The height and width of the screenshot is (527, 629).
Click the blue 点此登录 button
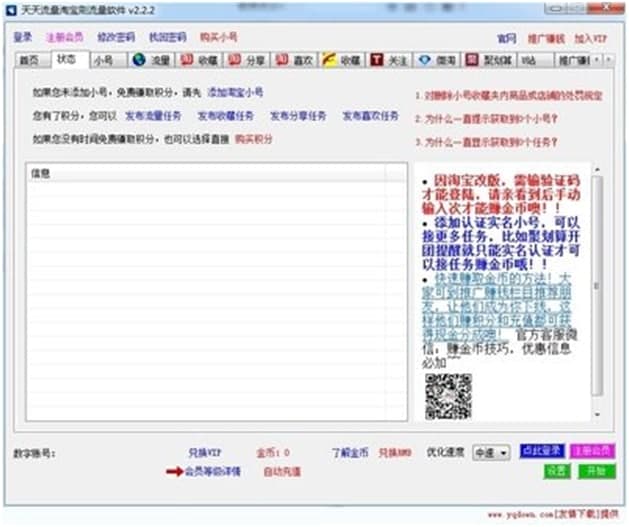[x=542, y=451]
